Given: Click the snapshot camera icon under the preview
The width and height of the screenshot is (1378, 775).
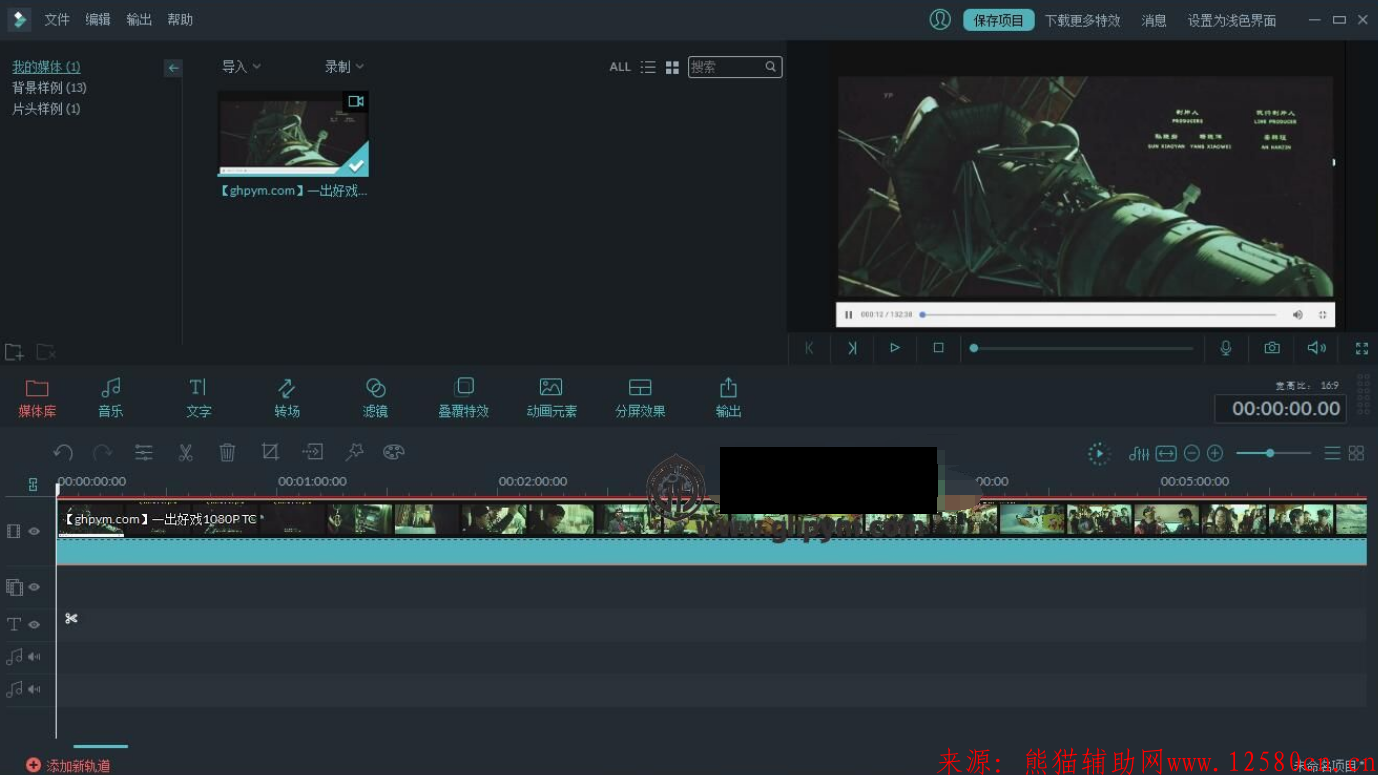Looking at the screenshot, I should (x=1271, y=348).
